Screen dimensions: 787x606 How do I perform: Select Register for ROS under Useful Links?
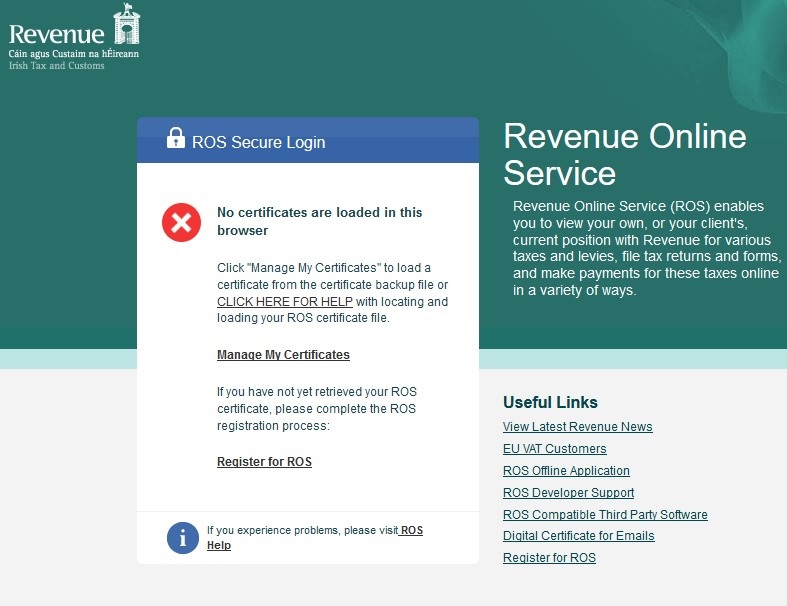tap(549, 558)
